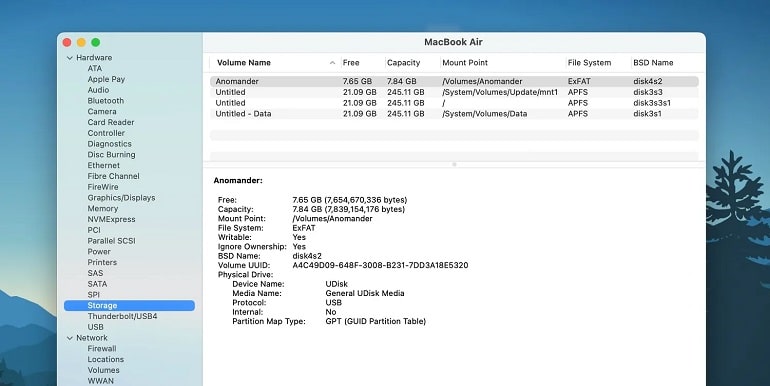Click the green zoom window button
Image resolution: width=770 pixels, height=386 pixels.
96,43
